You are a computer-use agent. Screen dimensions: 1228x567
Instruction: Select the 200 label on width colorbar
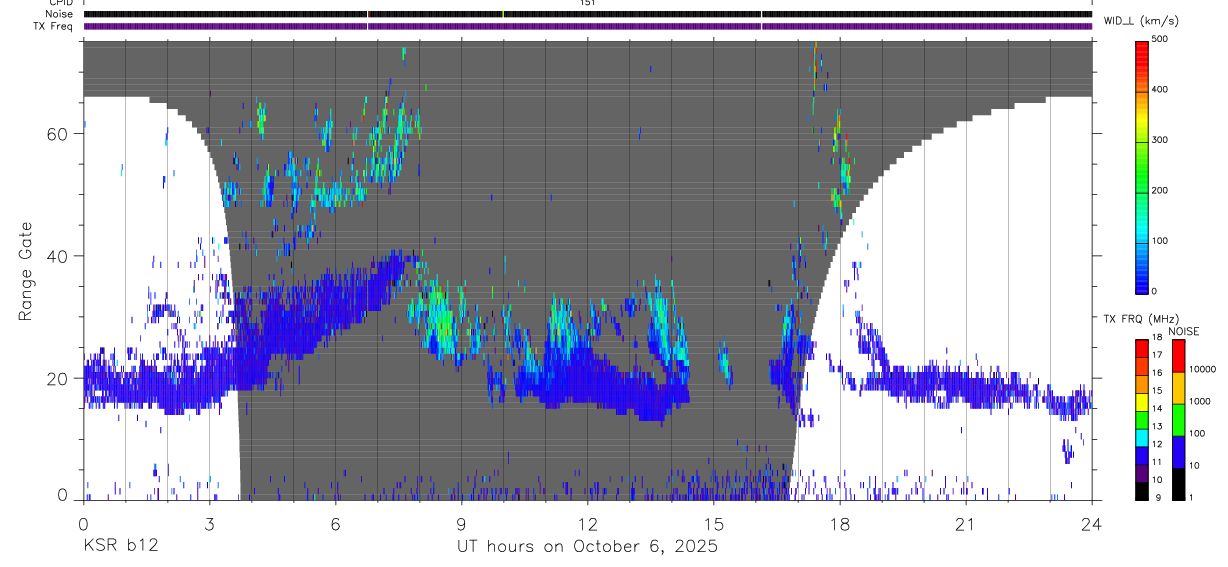pos(1160,190)
